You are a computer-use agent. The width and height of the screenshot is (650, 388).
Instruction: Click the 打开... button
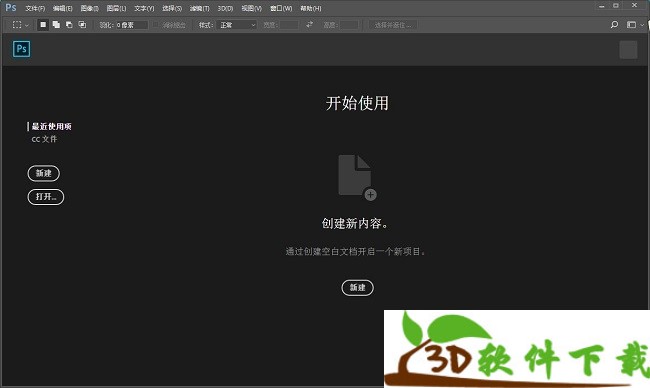coord(46,197)
